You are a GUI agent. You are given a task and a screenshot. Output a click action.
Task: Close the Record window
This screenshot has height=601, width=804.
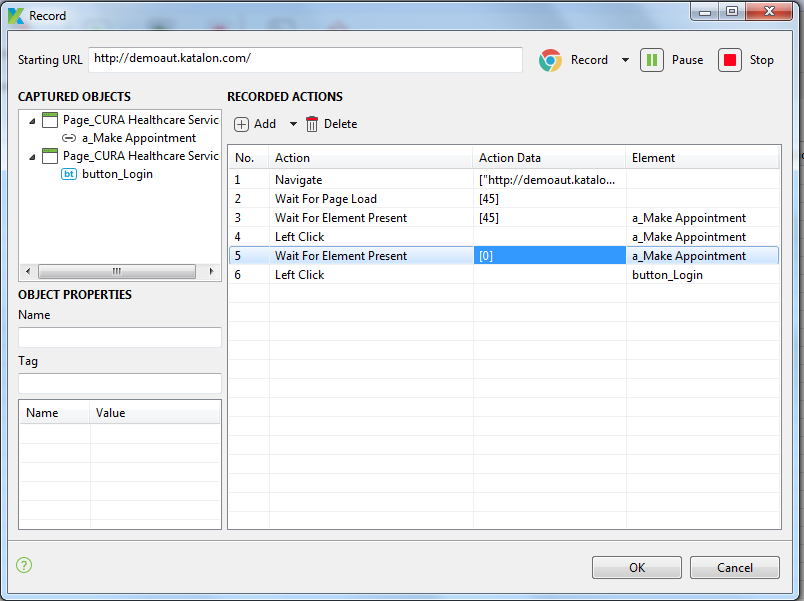point(769,11)
